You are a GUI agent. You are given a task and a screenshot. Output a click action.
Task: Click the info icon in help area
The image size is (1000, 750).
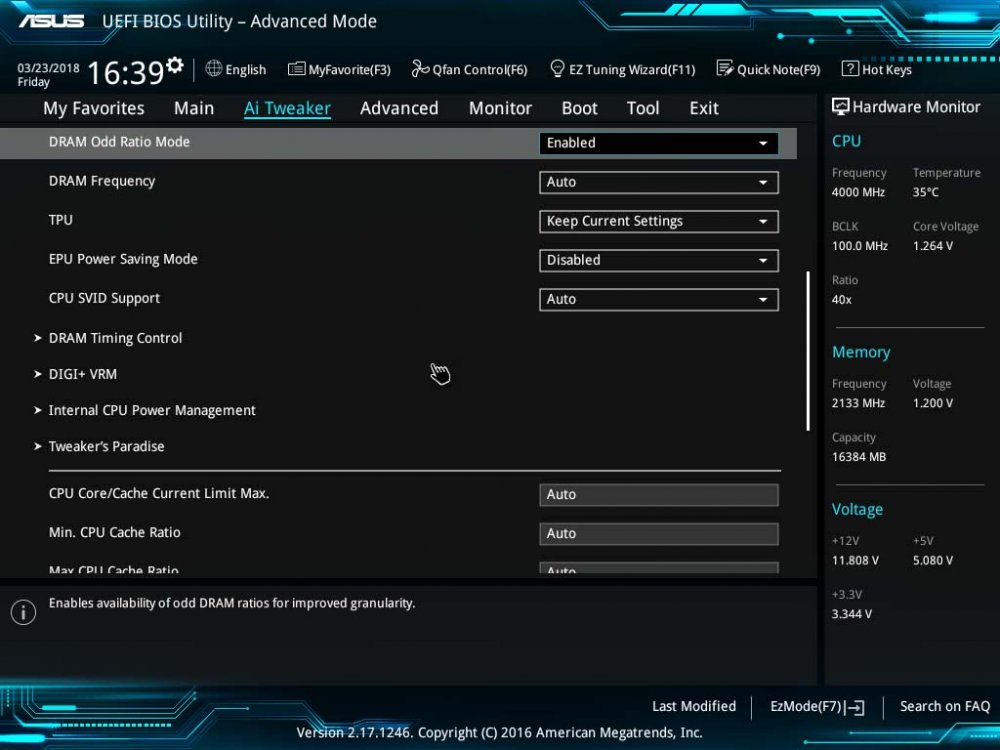click(24, 612)
